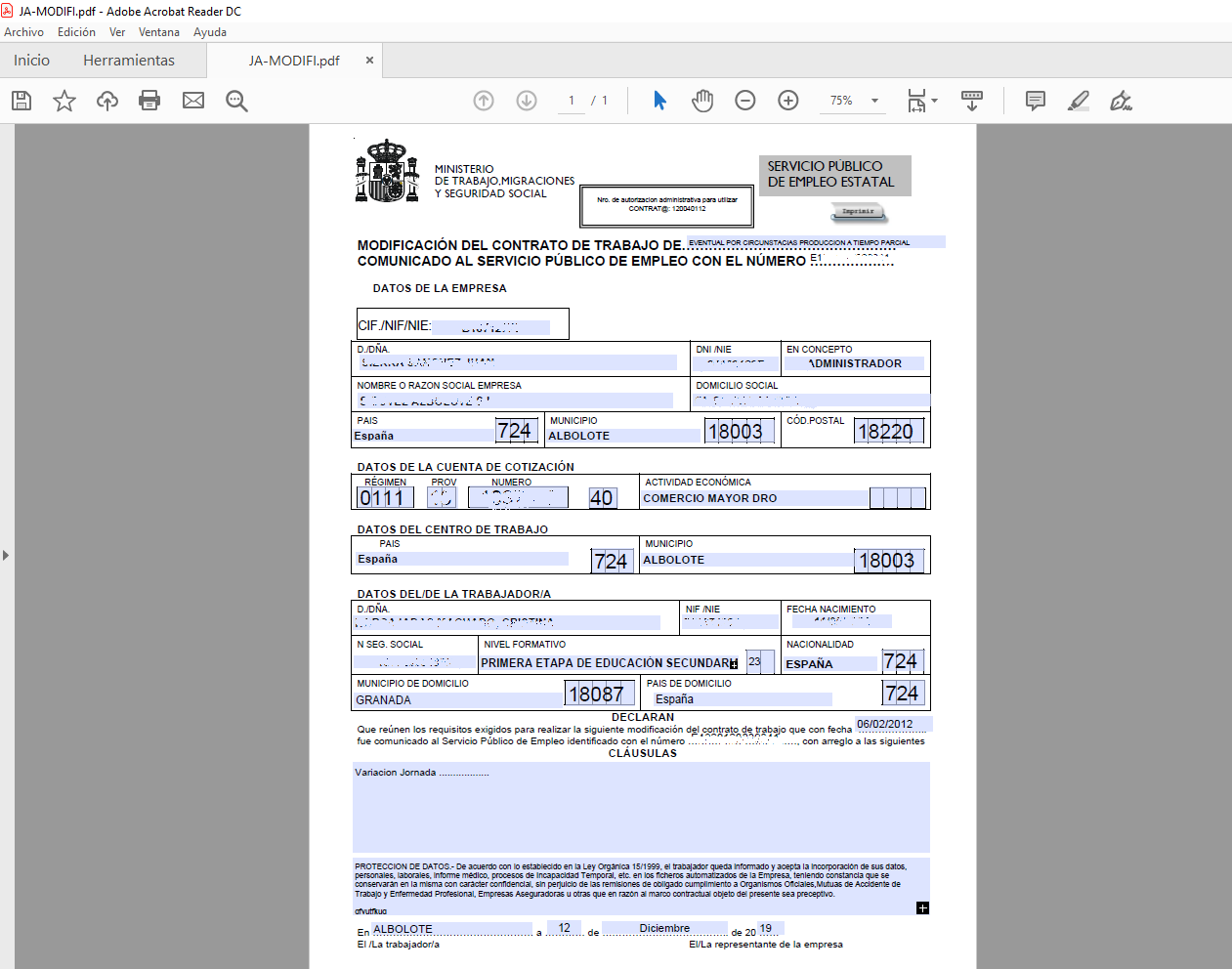The width and height of the screenshot is (1232, 969).
Task: Open the sign document tool
Action: click(x=1122, y=101)
